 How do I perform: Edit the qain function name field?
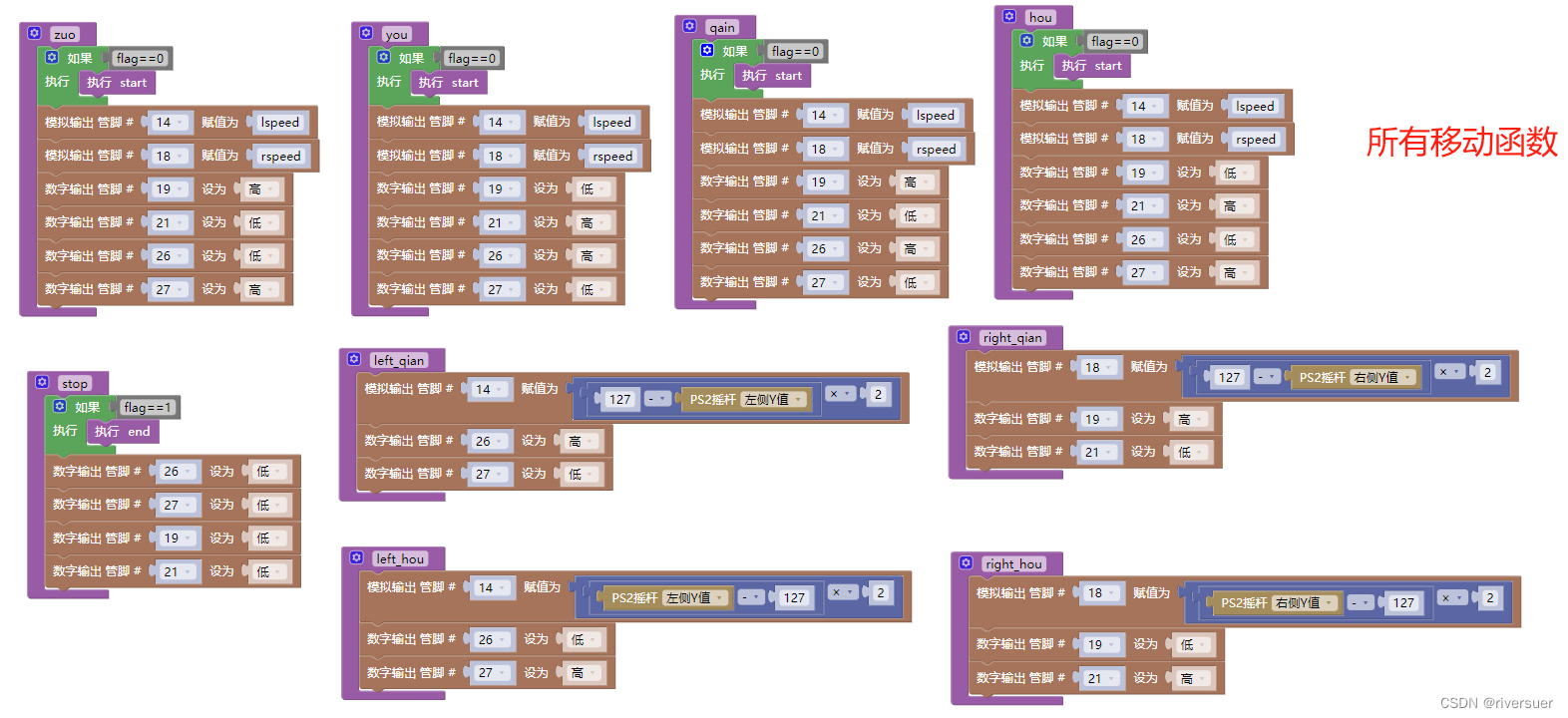tap(722, 28)
